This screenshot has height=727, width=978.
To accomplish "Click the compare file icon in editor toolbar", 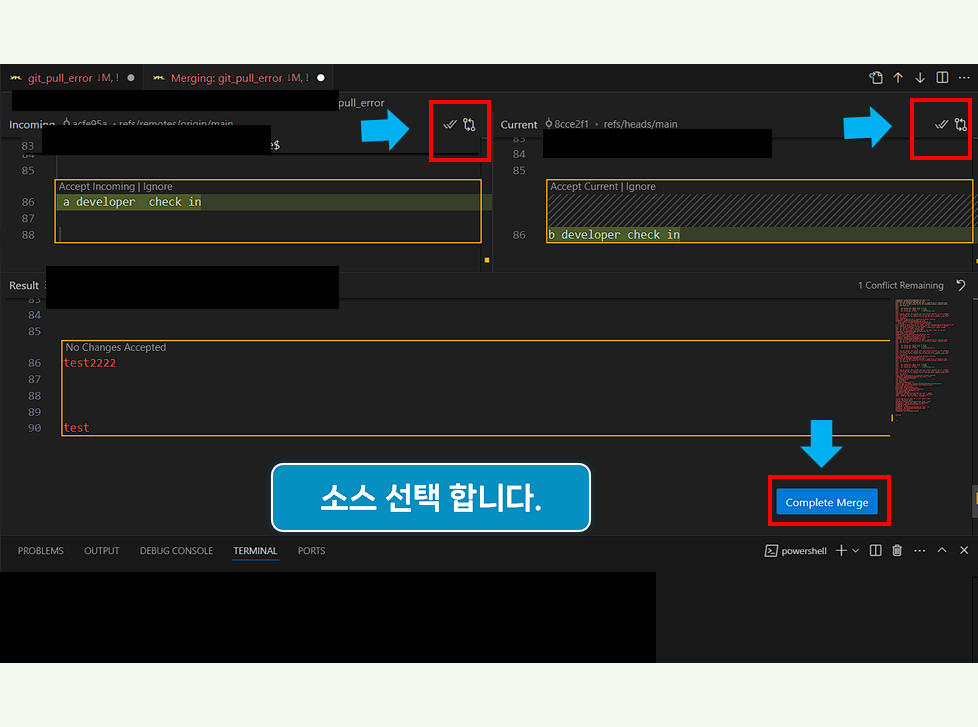I will [876, 77].
